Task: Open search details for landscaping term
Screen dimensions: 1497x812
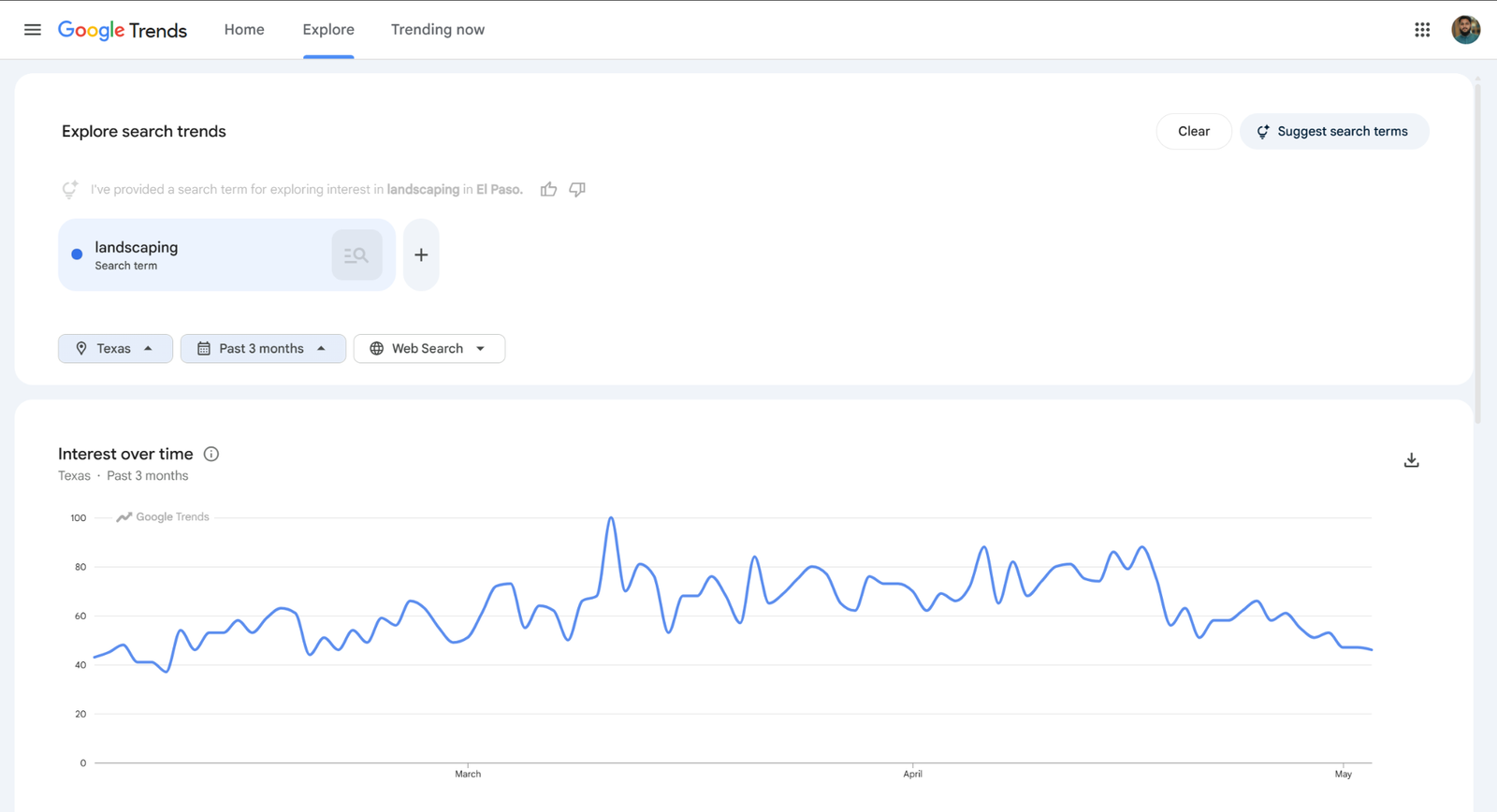Action: [x=356, y=255]
